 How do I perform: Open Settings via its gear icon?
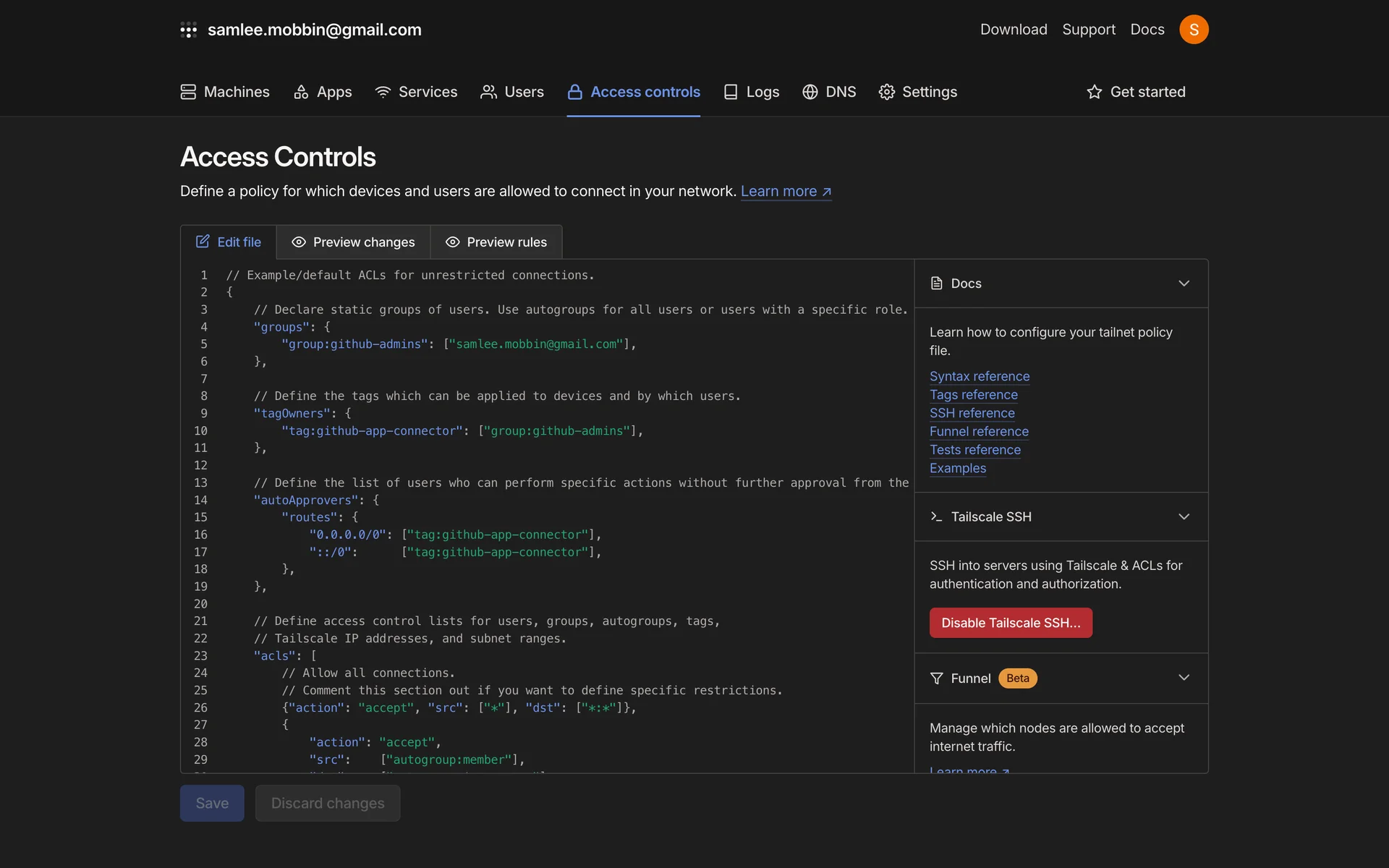click(886, 92)
